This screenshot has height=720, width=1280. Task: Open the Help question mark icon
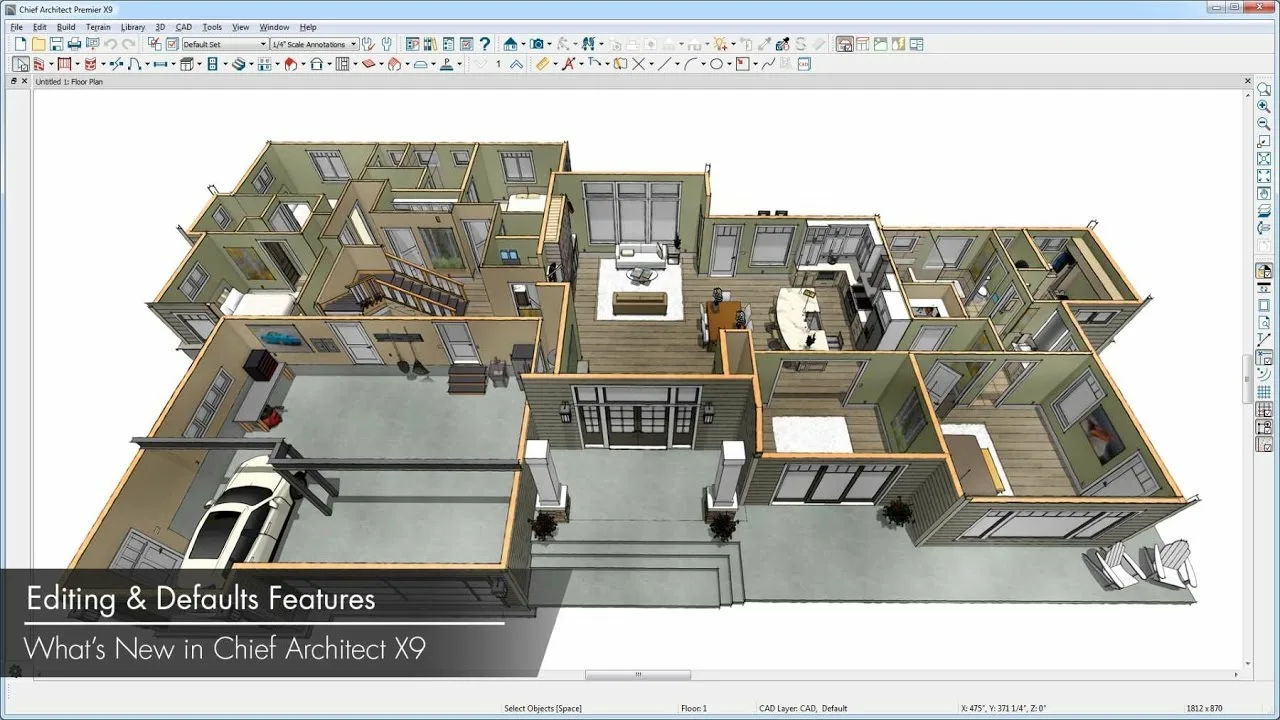click(x=485, y=44)
